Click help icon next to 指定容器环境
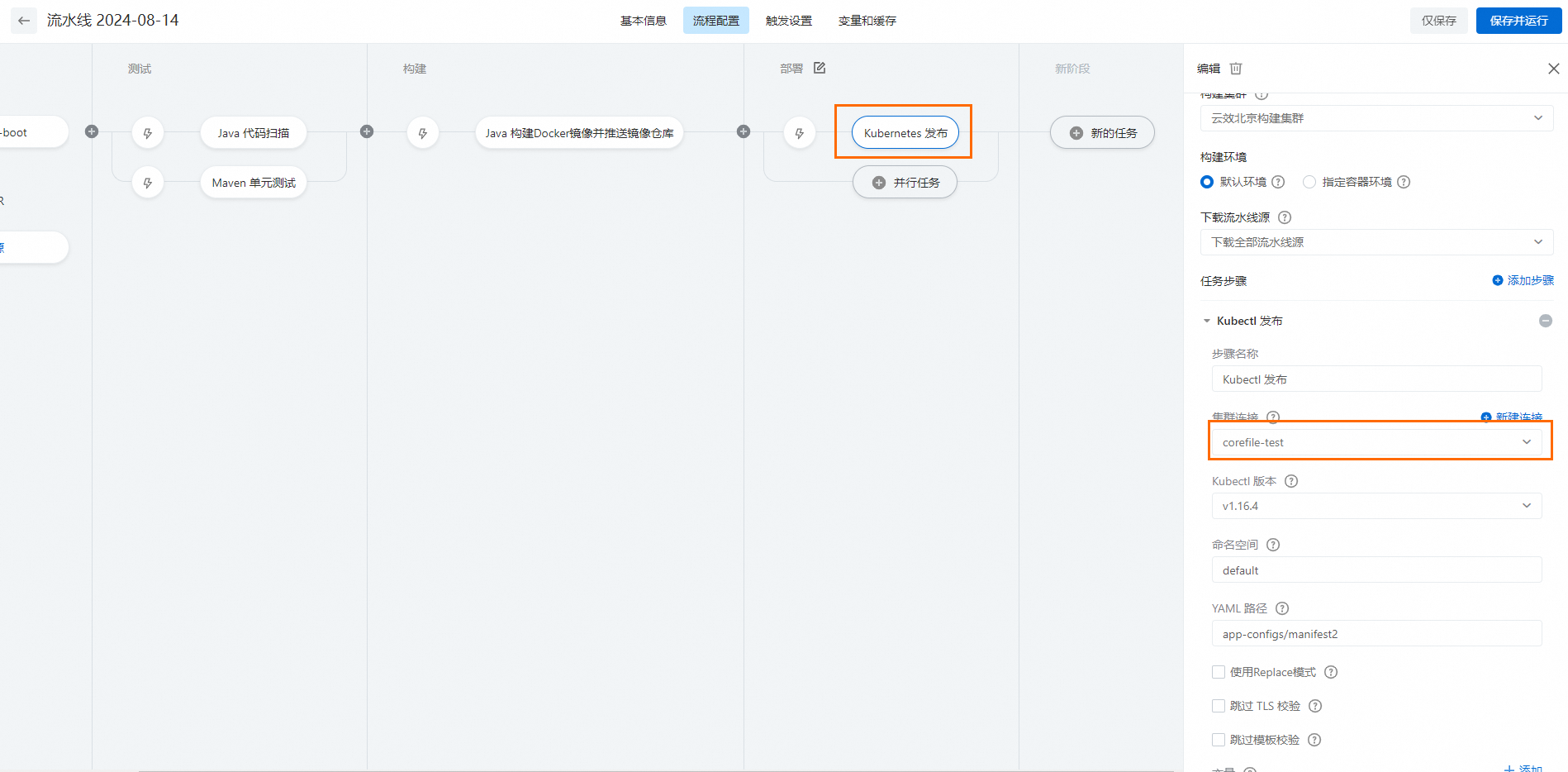The width and height of the screenshot is (1568, 772). pyautogui.click(x=1404, y=182)
